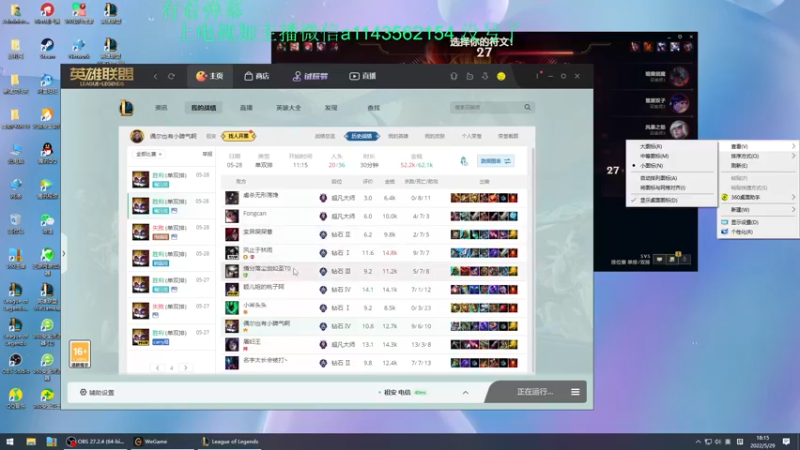Click the 数据图表 toggle button

495,161
